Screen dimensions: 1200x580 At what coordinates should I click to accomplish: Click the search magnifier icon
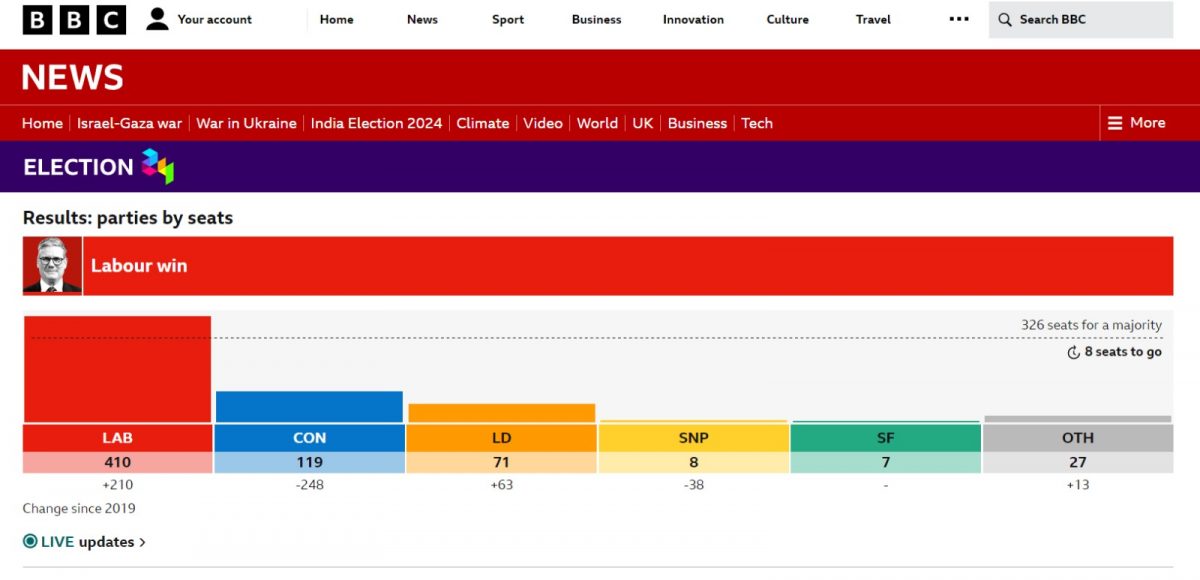[1003, 19]
